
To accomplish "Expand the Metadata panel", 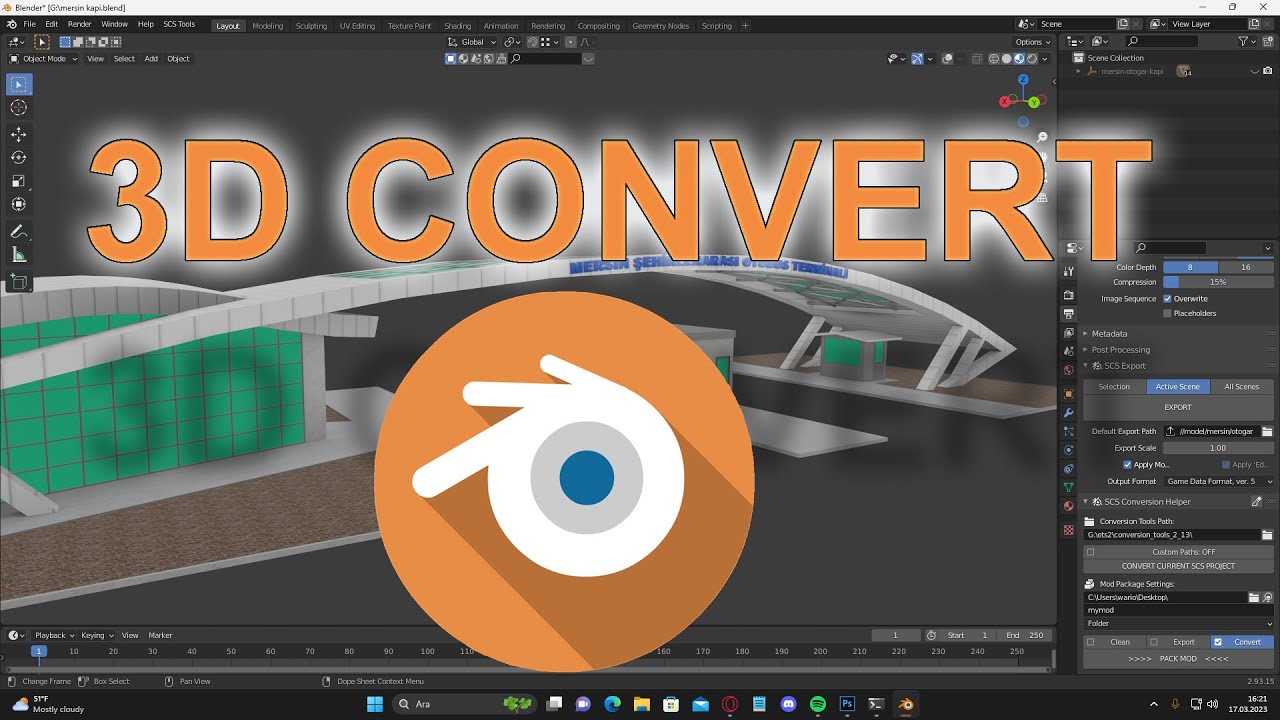I will 1109,334.
